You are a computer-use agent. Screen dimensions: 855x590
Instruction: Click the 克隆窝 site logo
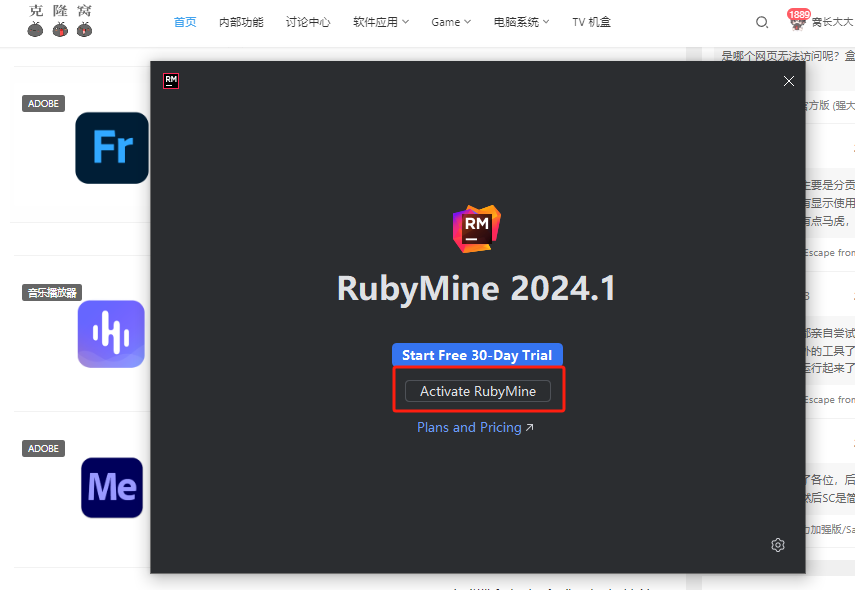pos(60,21)
